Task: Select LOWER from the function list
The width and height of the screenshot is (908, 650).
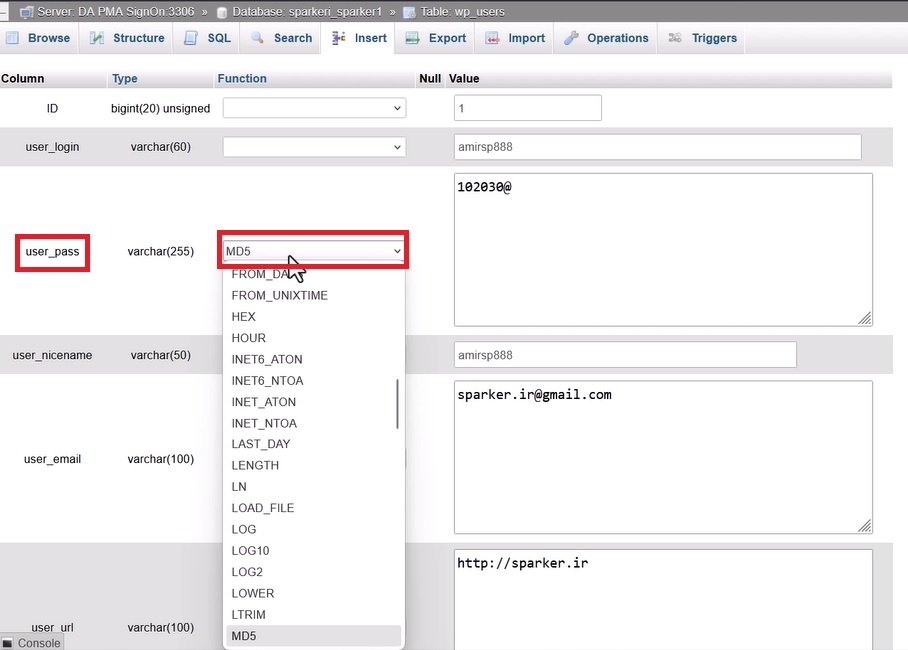Action: (253, 593)
